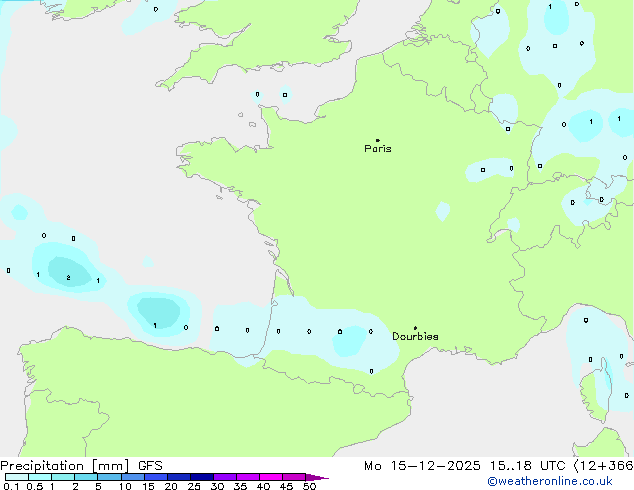This screenshot has width=634, height=490.
Task: Click the '2' precipitation value over Atlantic
Action: (68, 278)
